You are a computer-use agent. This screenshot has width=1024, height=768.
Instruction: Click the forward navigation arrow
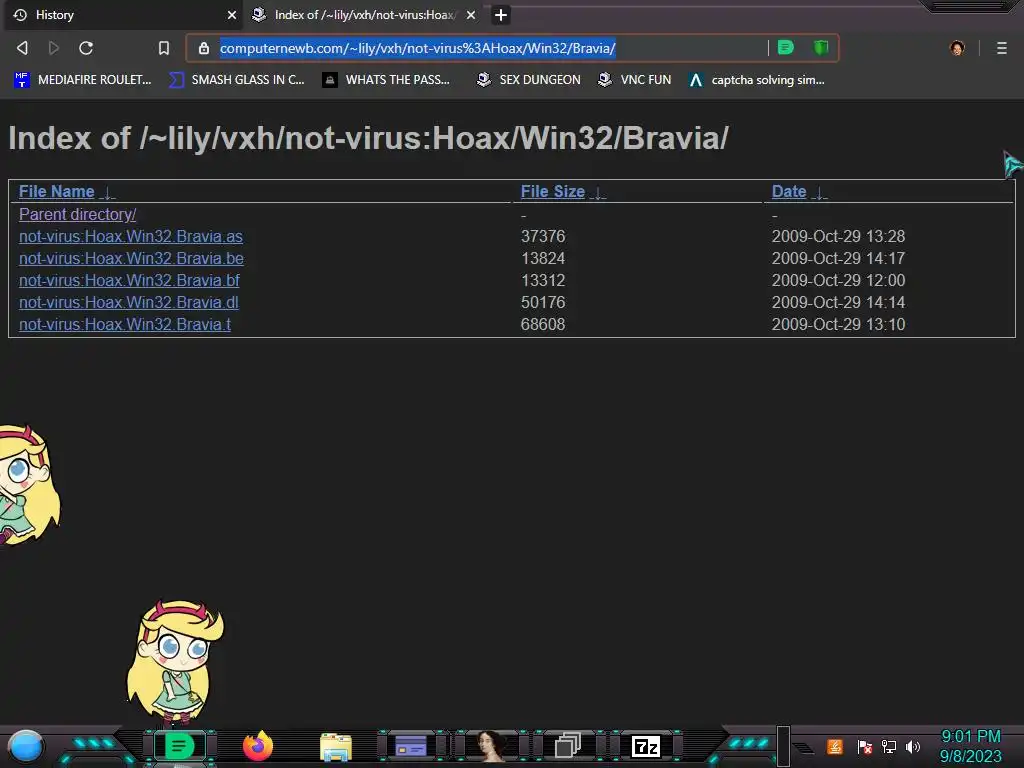54,48
